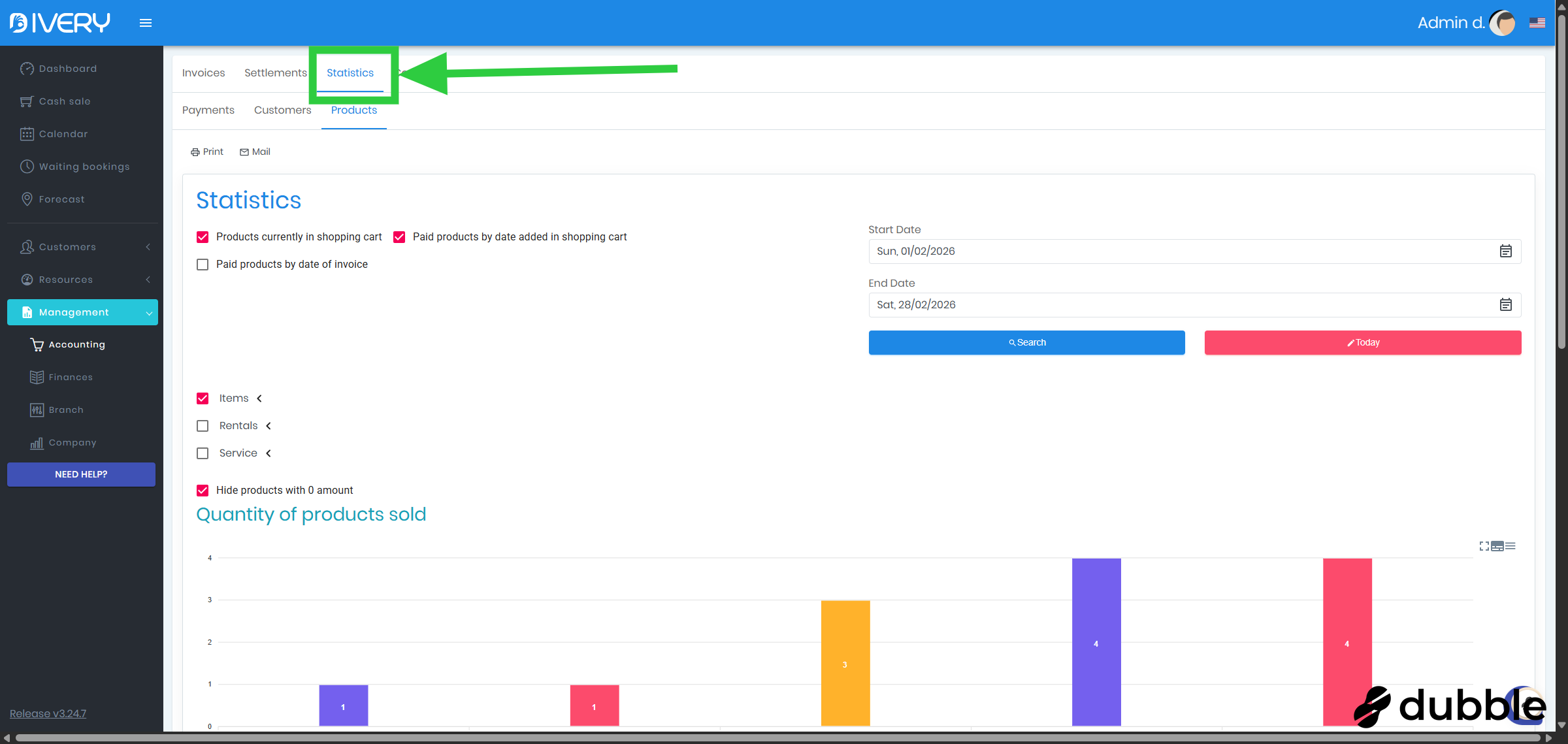Uncheck Hide products with 0 amount
Viewport: 1568px width, 744px height.
(203, 491)
